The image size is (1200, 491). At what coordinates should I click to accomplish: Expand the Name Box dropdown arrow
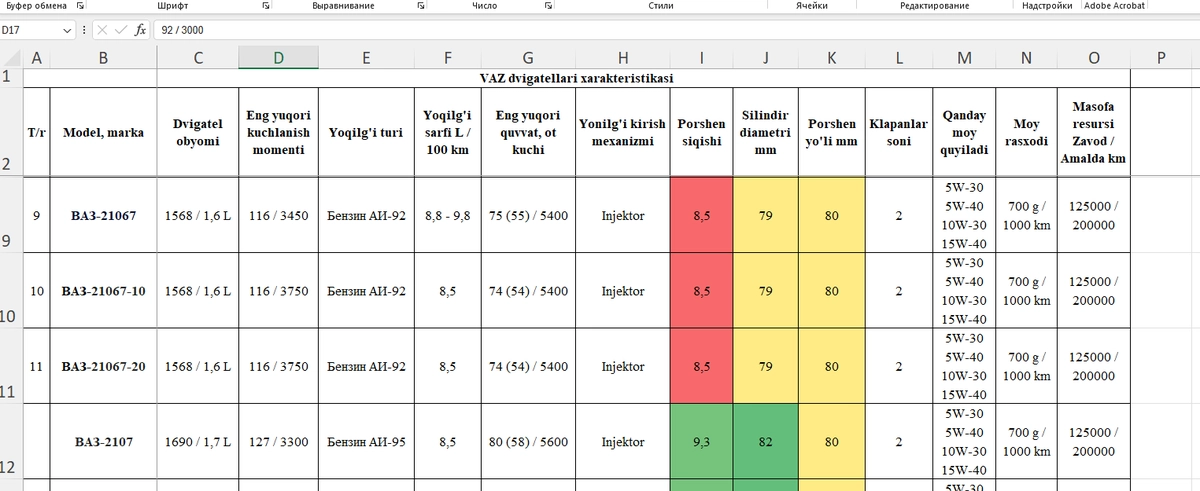(x=67, y=31)
